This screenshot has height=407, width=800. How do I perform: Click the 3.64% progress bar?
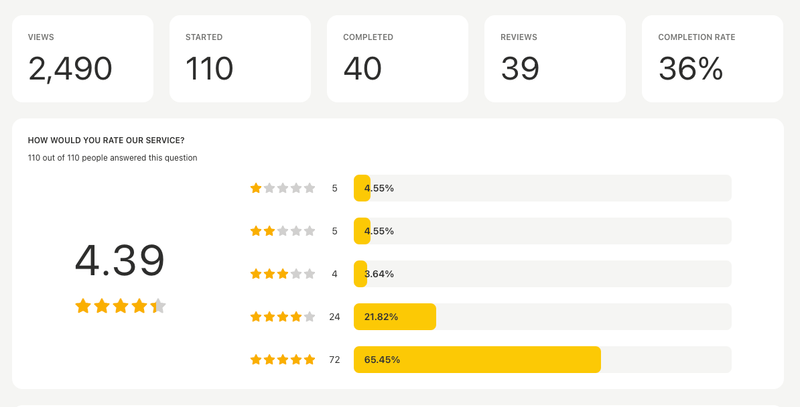click(542, 274)
